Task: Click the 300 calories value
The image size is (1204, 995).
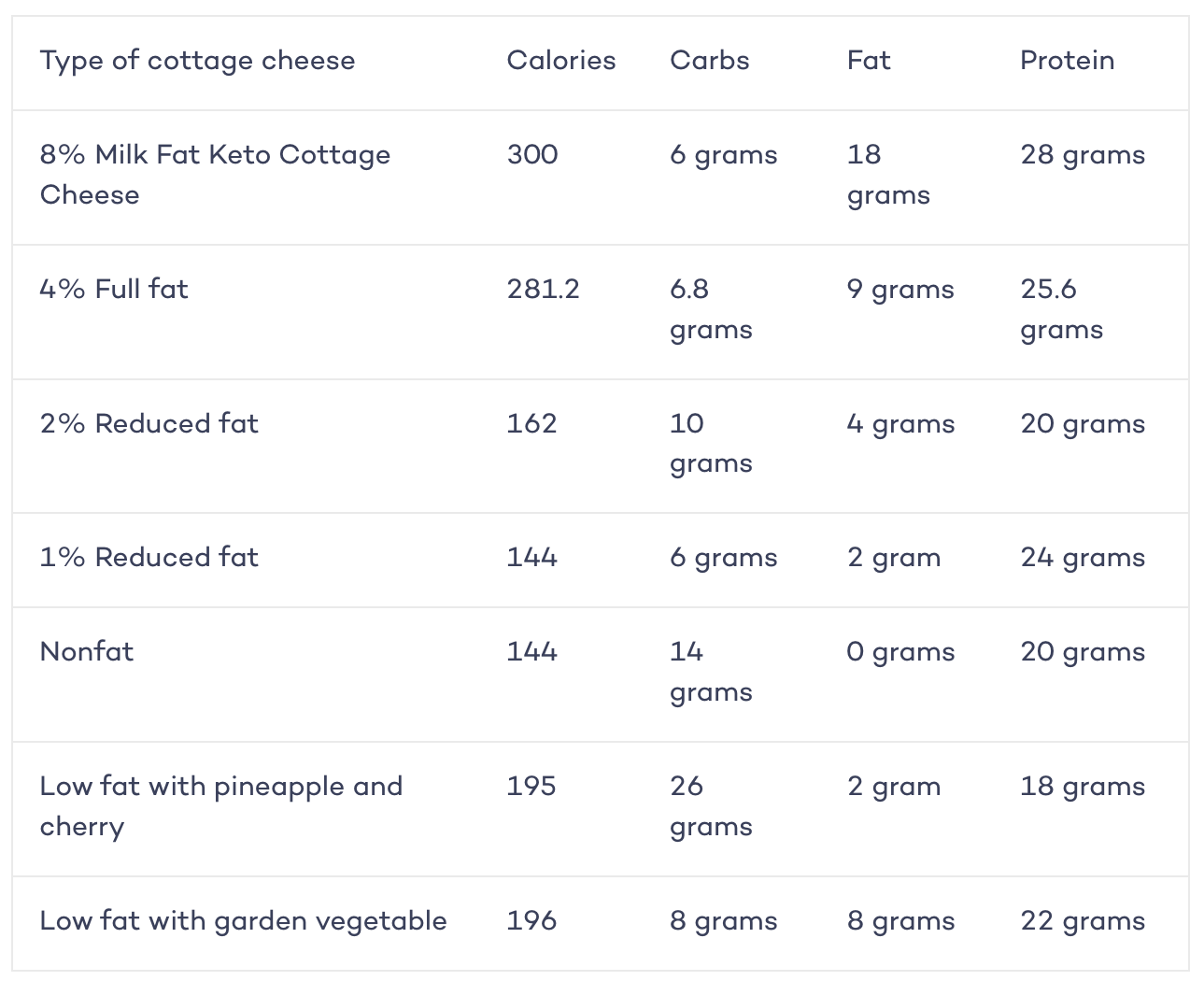Action: click(x=532, y=154)
